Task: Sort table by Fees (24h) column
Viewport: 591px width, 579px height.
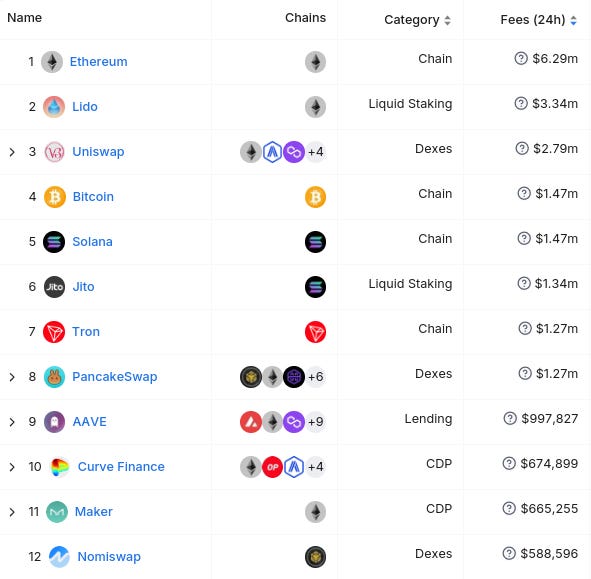Action: pos(539,20)
